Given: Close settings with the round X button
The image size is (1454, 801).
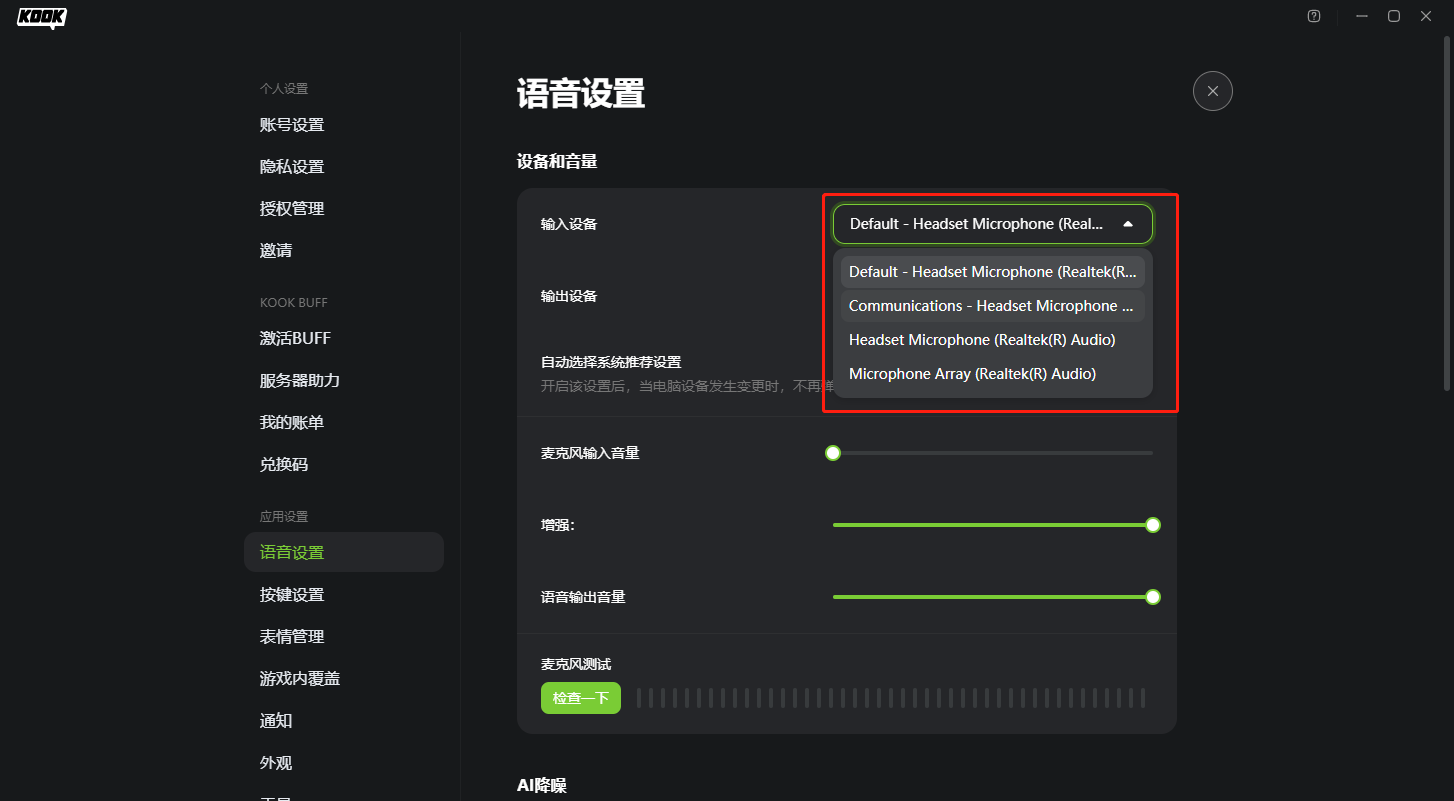Looking at the screenshot, I should tap(1213, 91).
